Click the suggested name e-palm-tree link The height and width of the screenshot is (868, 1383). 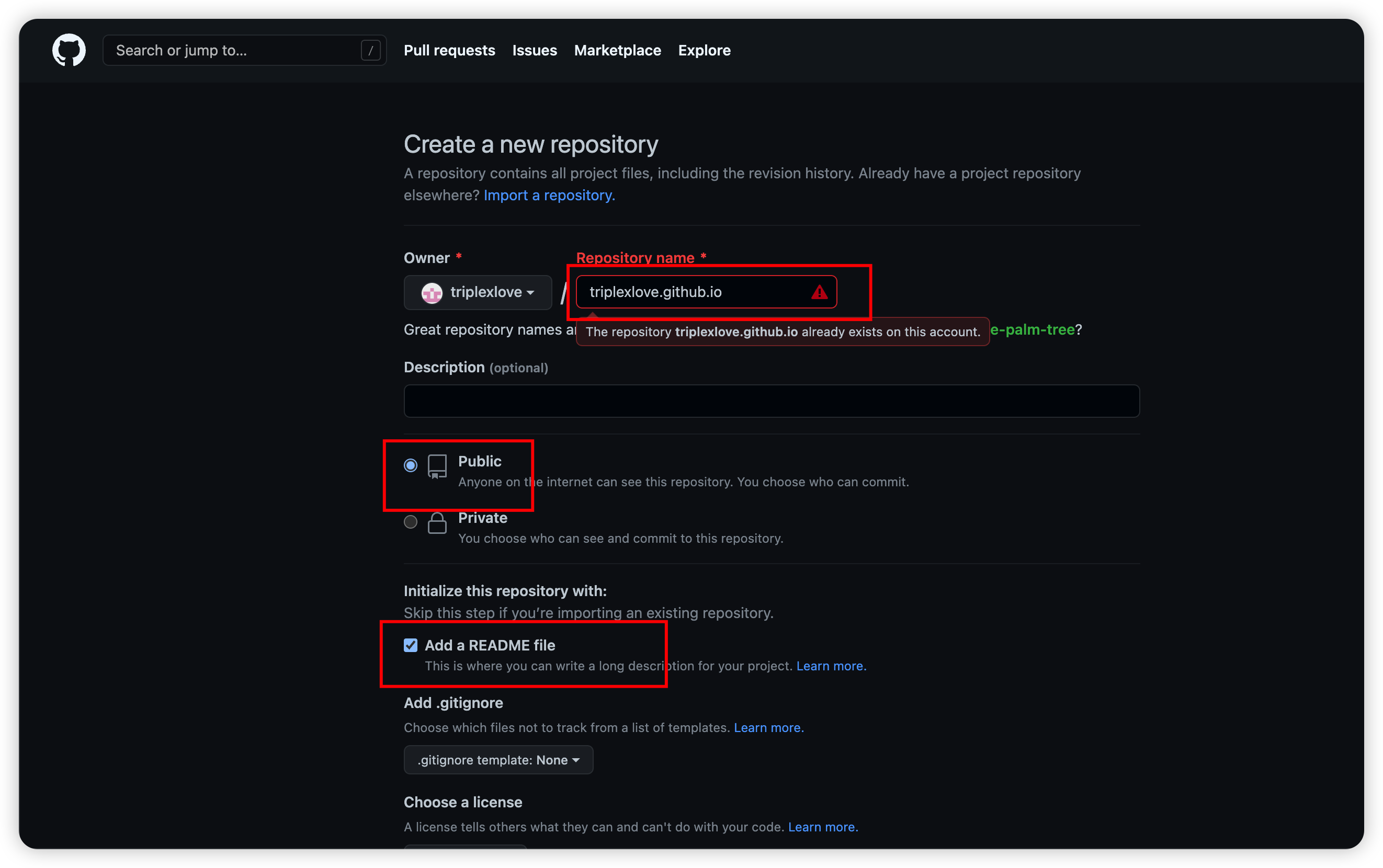point(1032,329)
